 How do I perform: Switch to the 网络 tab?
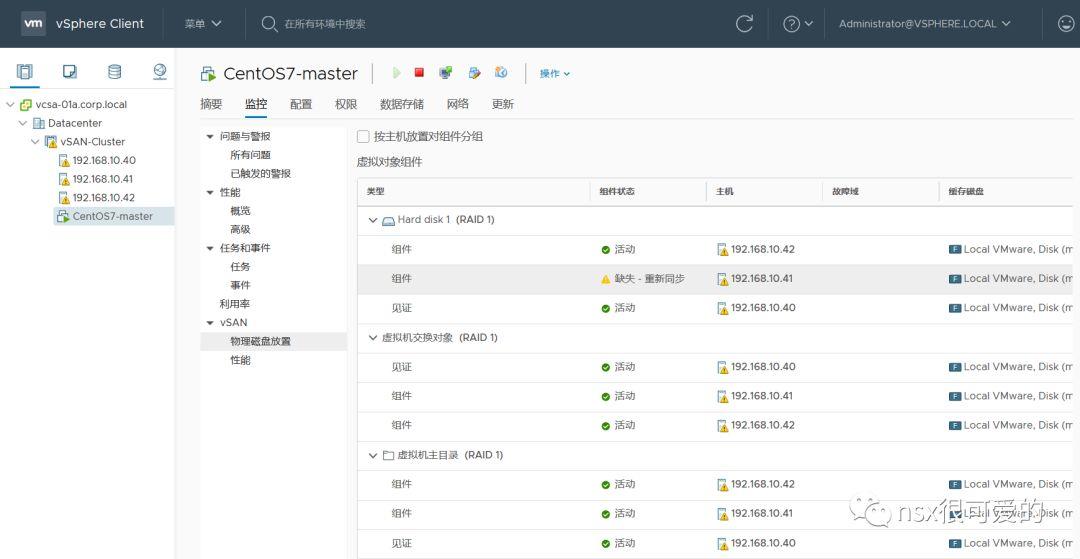[457, 104]
